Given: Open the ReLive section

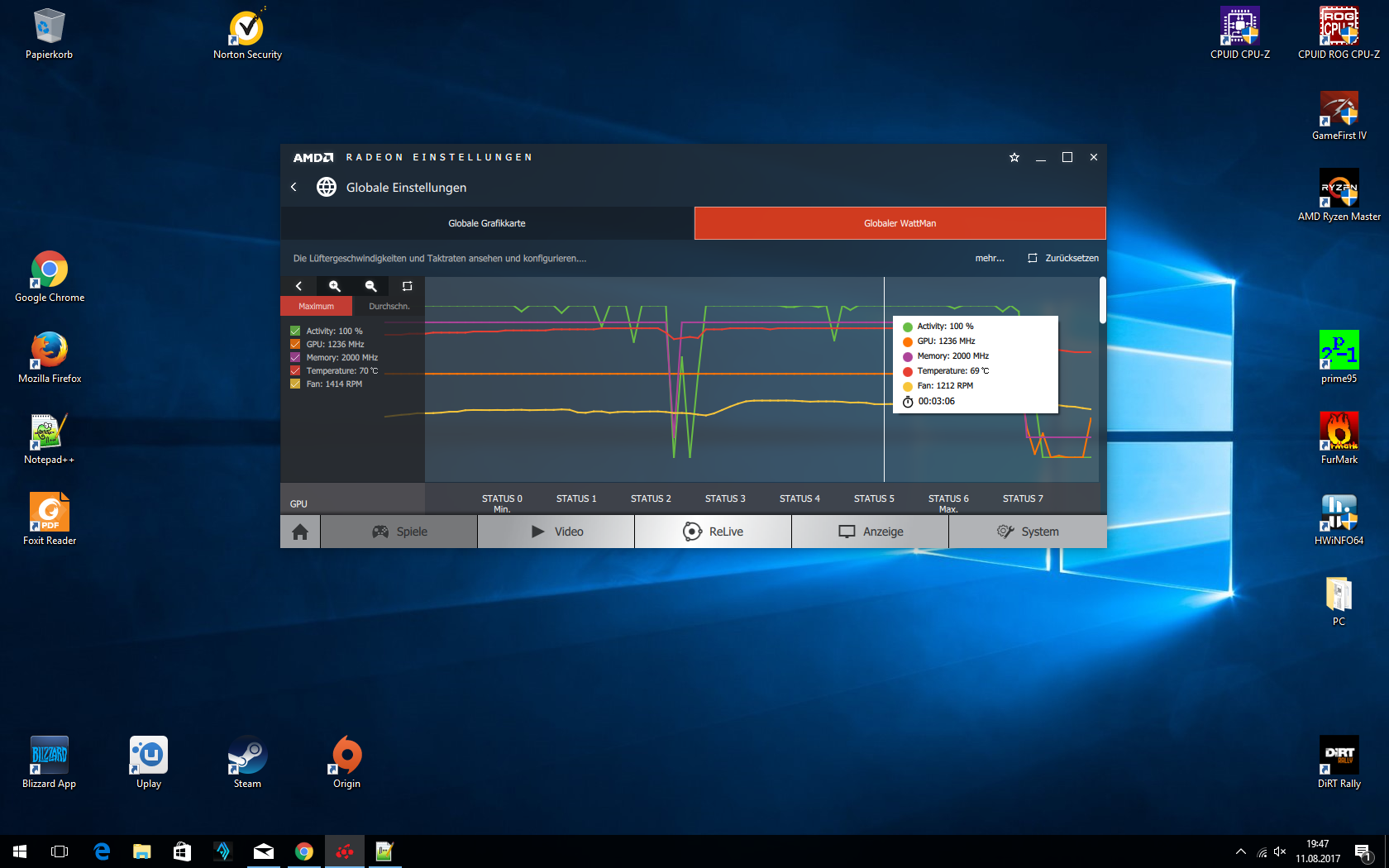Looking at the screenshot, I should click(714, 532).
